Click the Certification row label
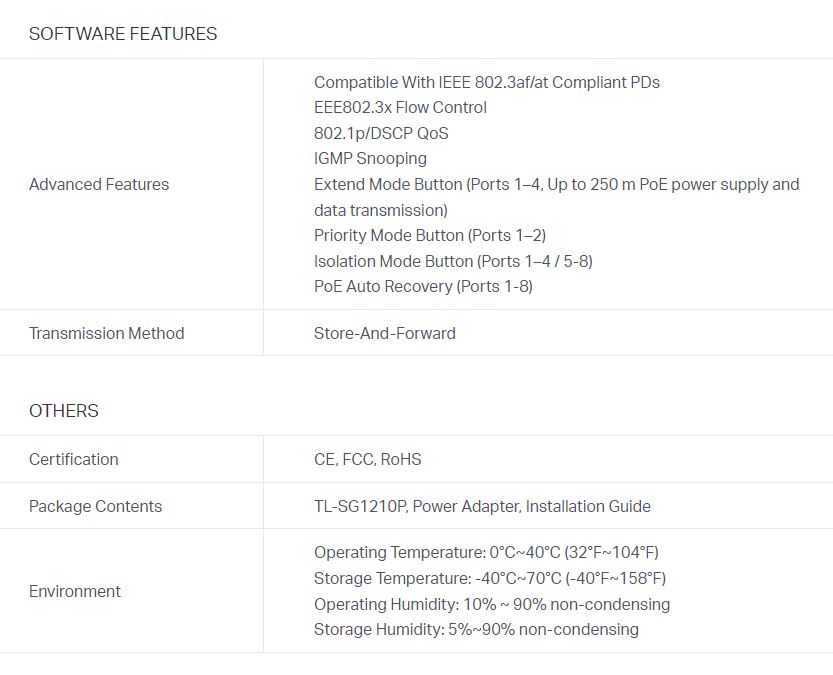 [x=74, y=459]
